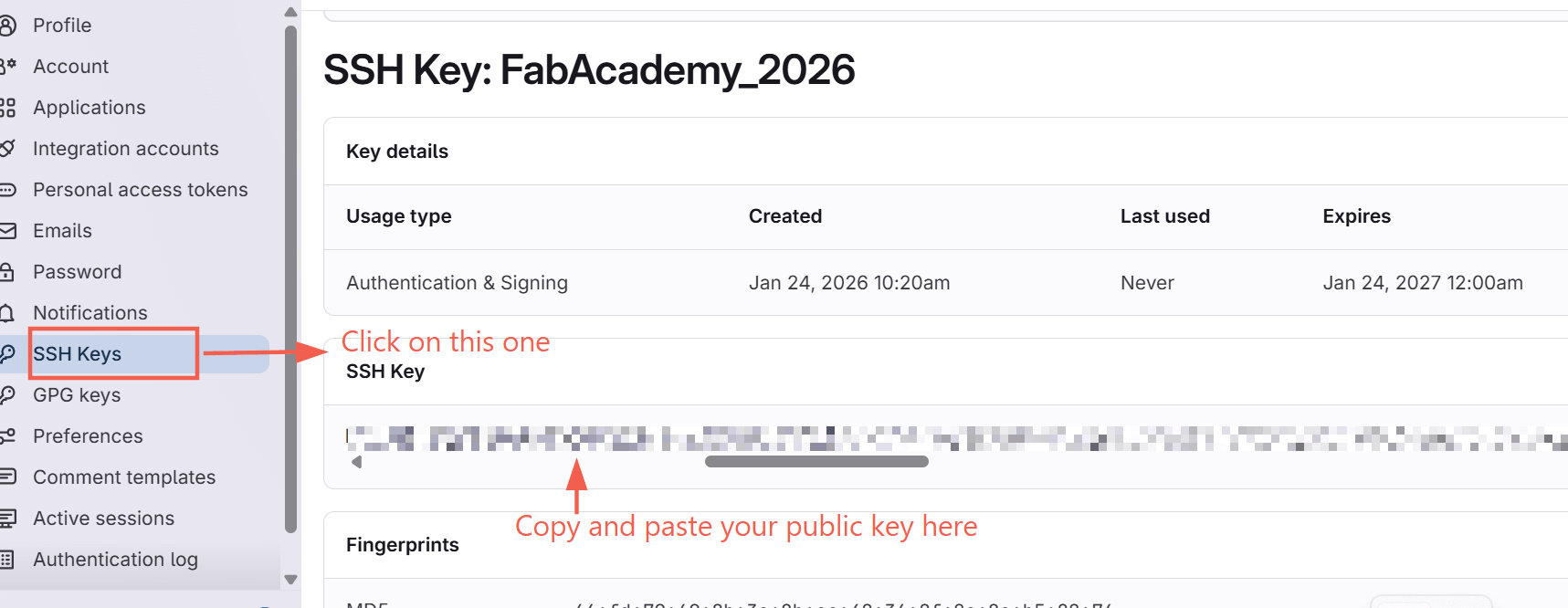
Task: Click the SSH Keys key icon
Action: (9, 353)
